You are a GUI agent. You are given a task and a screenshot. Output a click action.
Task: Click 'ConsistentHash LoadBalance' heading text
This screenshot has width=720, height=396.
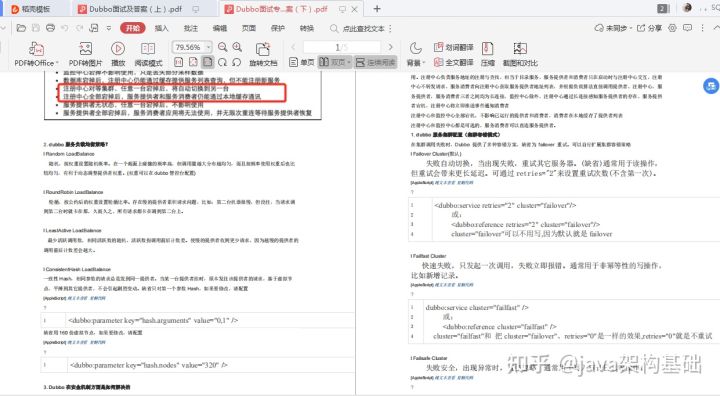pos(77,269)
